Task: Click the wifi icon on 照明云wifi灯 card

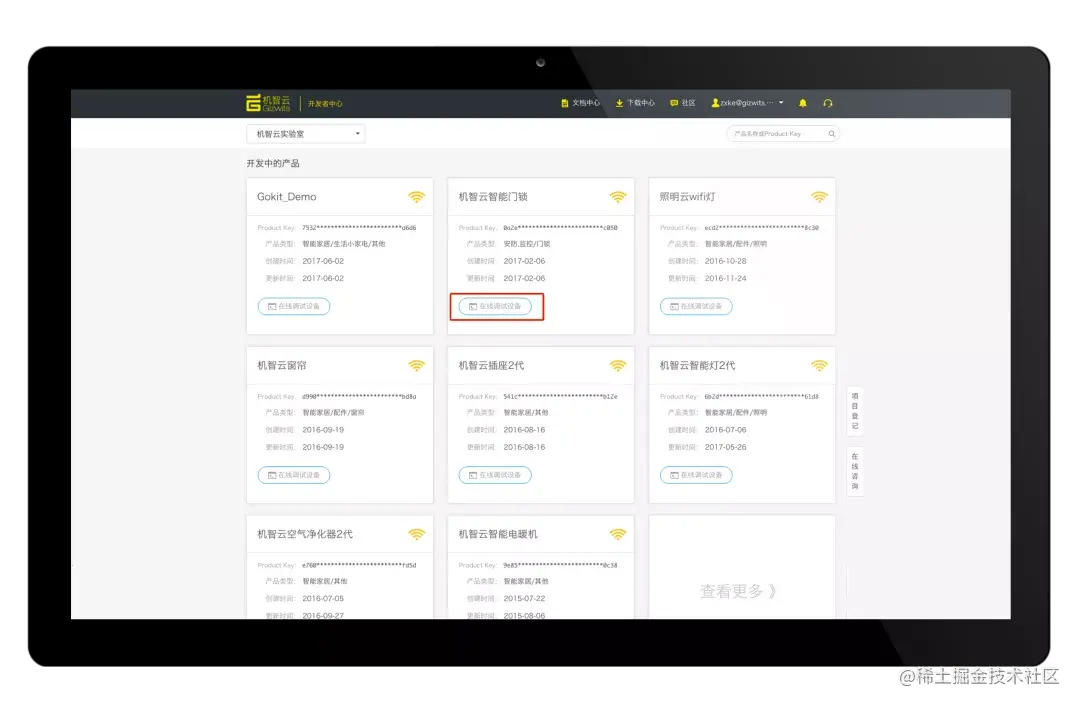Action: [819, 197]
